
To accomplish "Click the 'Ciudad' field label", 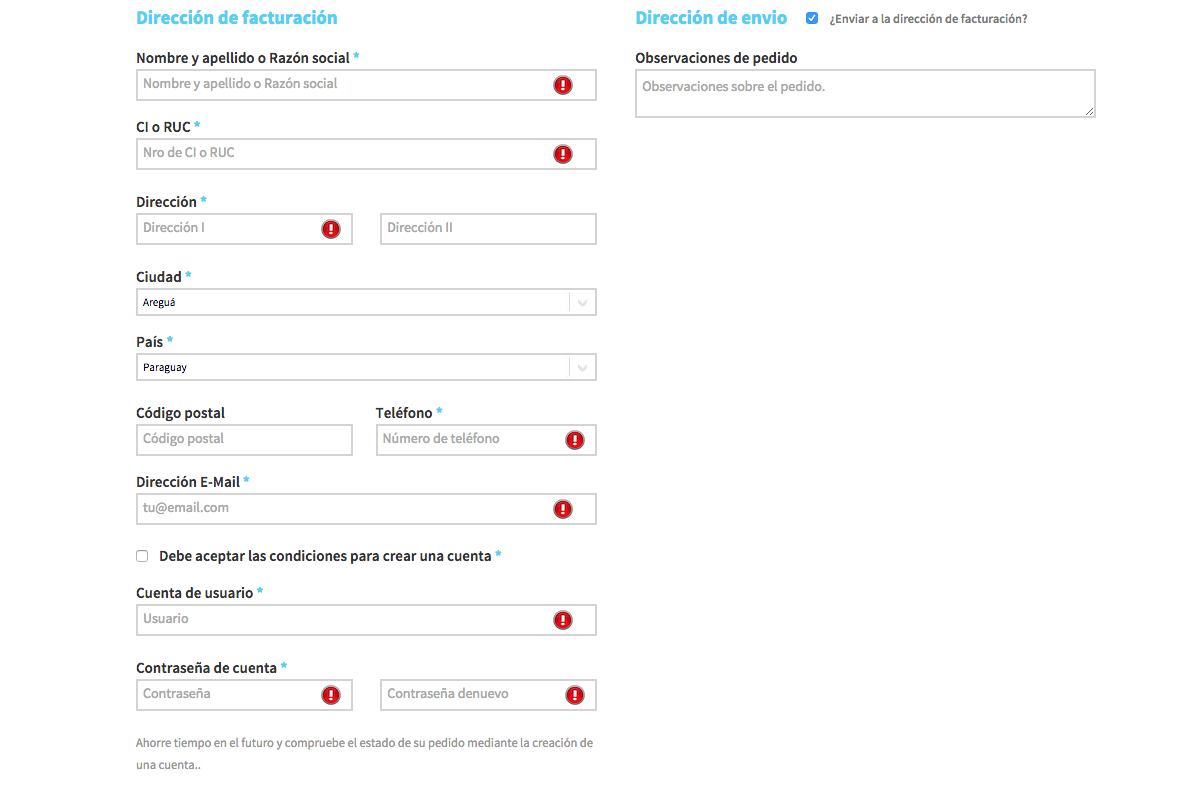I will (159, 277).
